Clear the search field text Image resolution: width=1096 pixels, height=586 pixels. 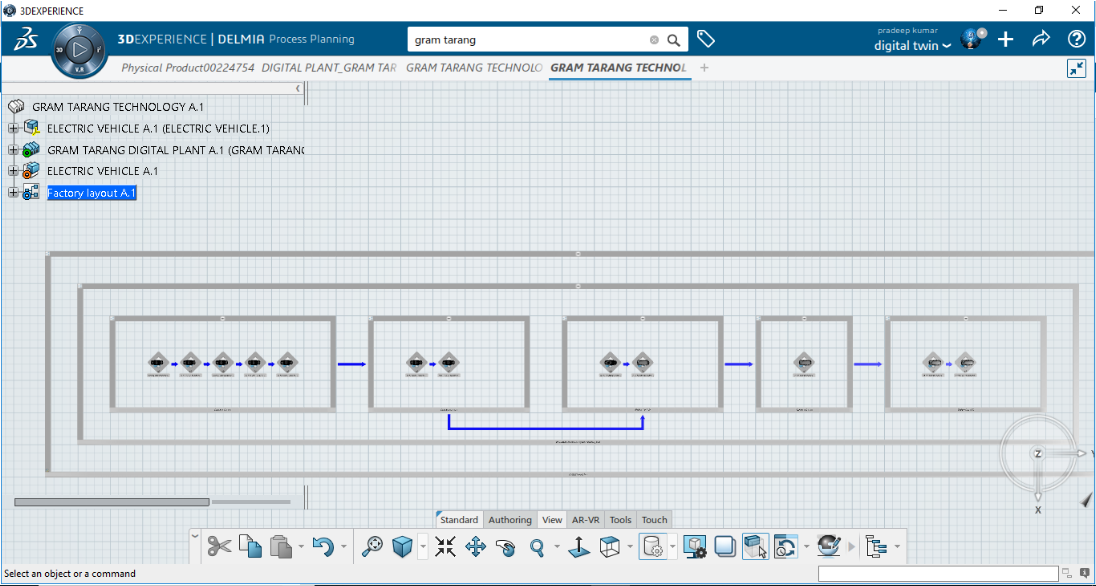[x=654, y=40]
